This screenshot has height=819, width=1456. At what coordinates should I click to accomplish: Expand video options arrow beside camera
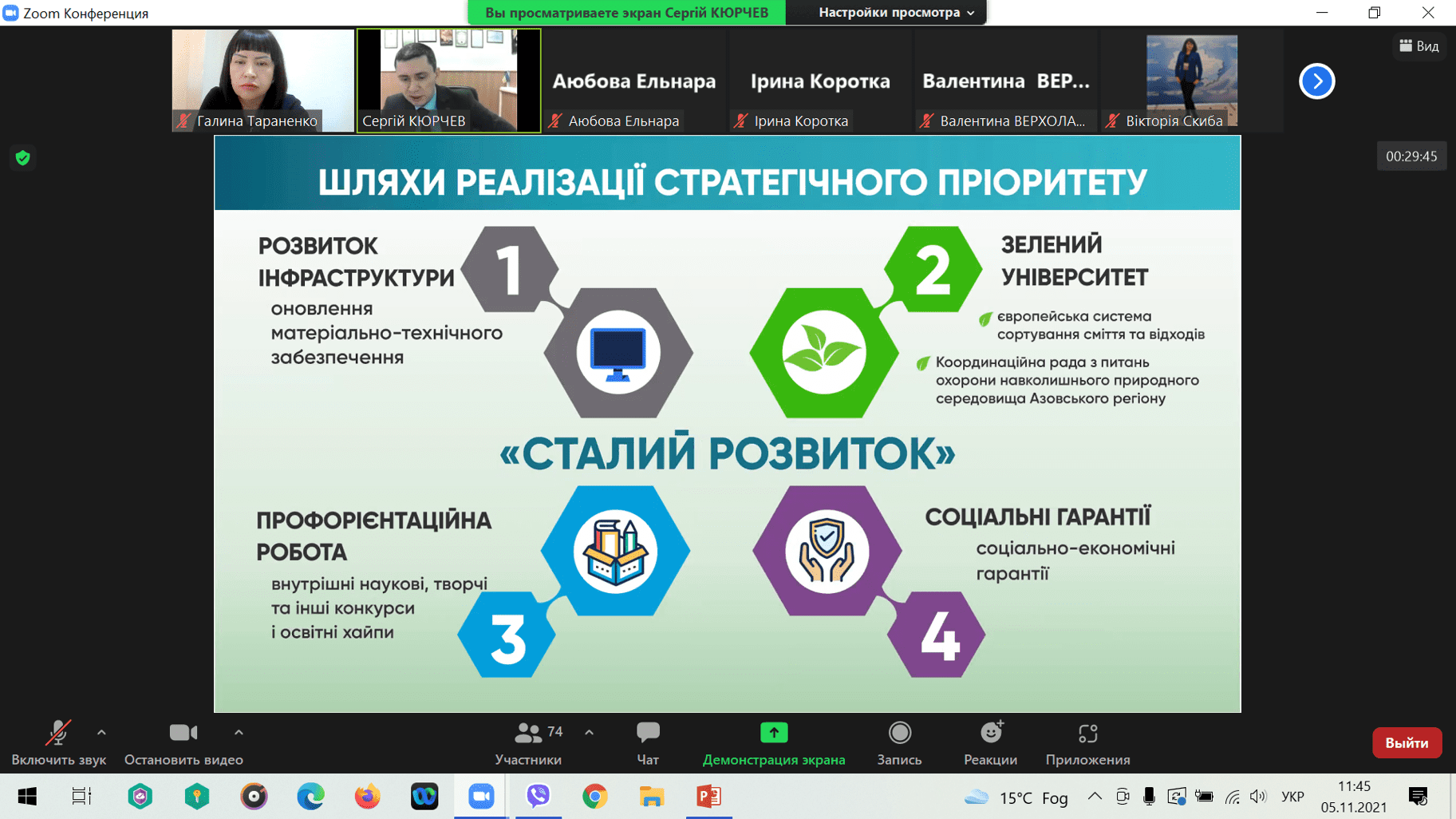(x=239, y=732)
